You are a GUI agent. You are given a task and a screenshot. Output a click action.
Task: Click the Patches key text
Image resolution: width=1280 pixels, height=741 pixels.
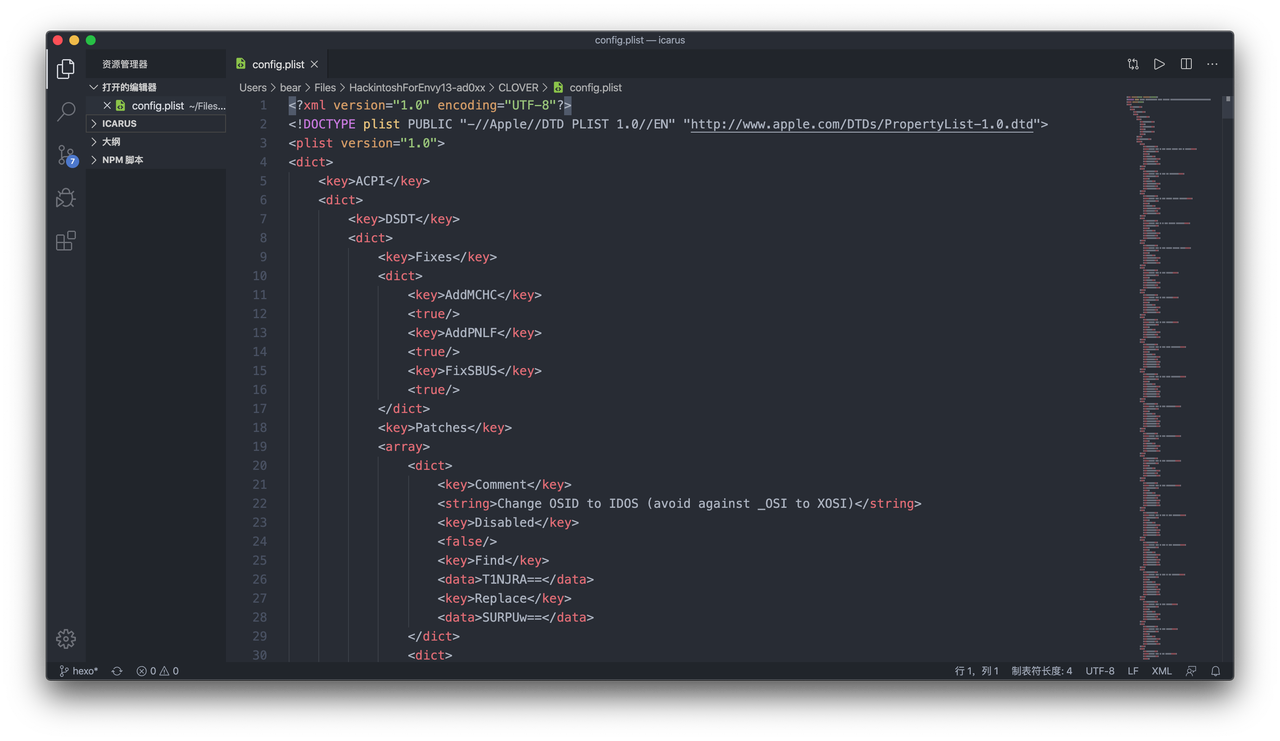click(x=441, y=428)
